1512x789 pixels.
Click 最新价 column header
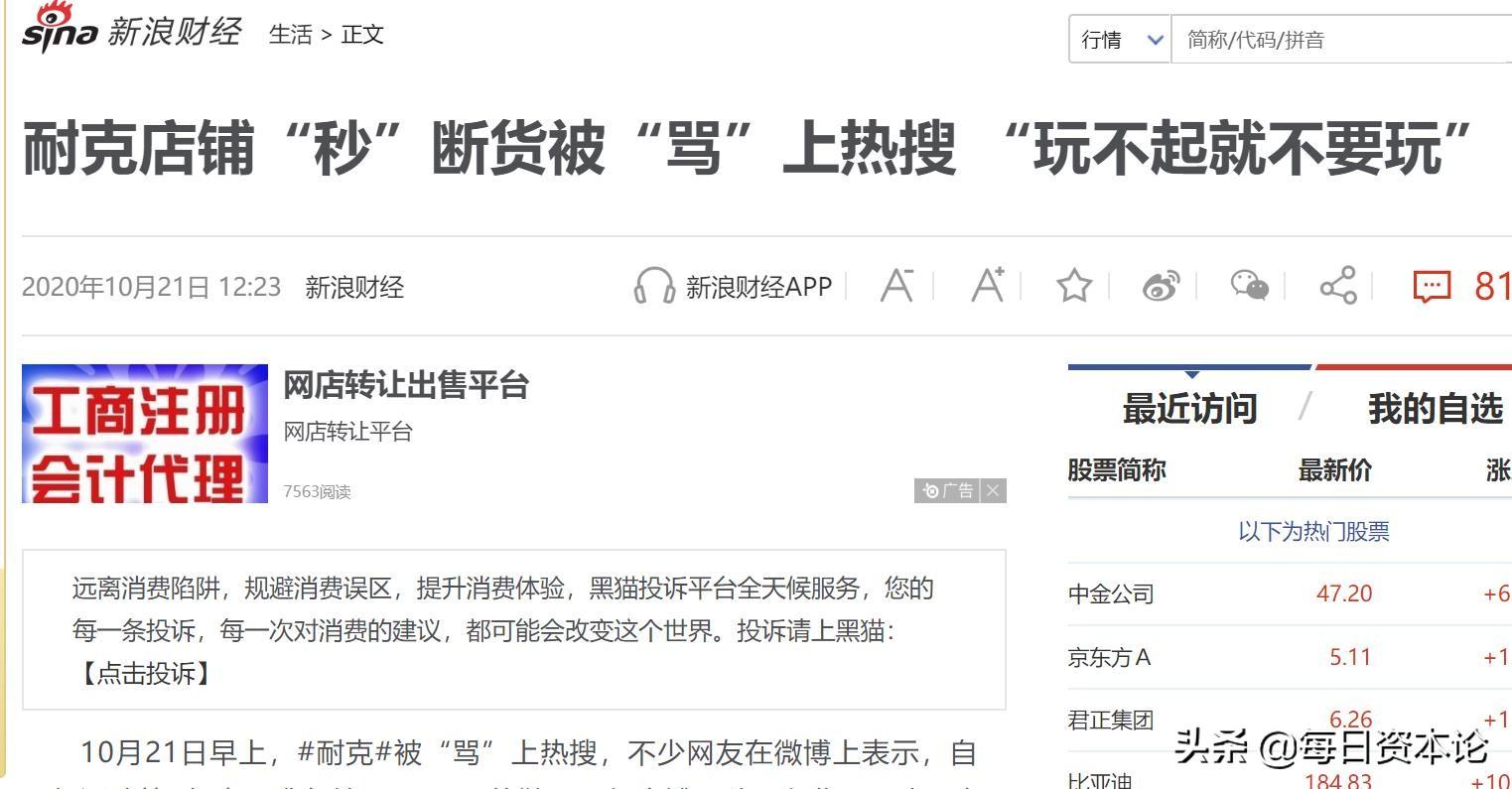pyautogui.click(x=1335, y=469)
